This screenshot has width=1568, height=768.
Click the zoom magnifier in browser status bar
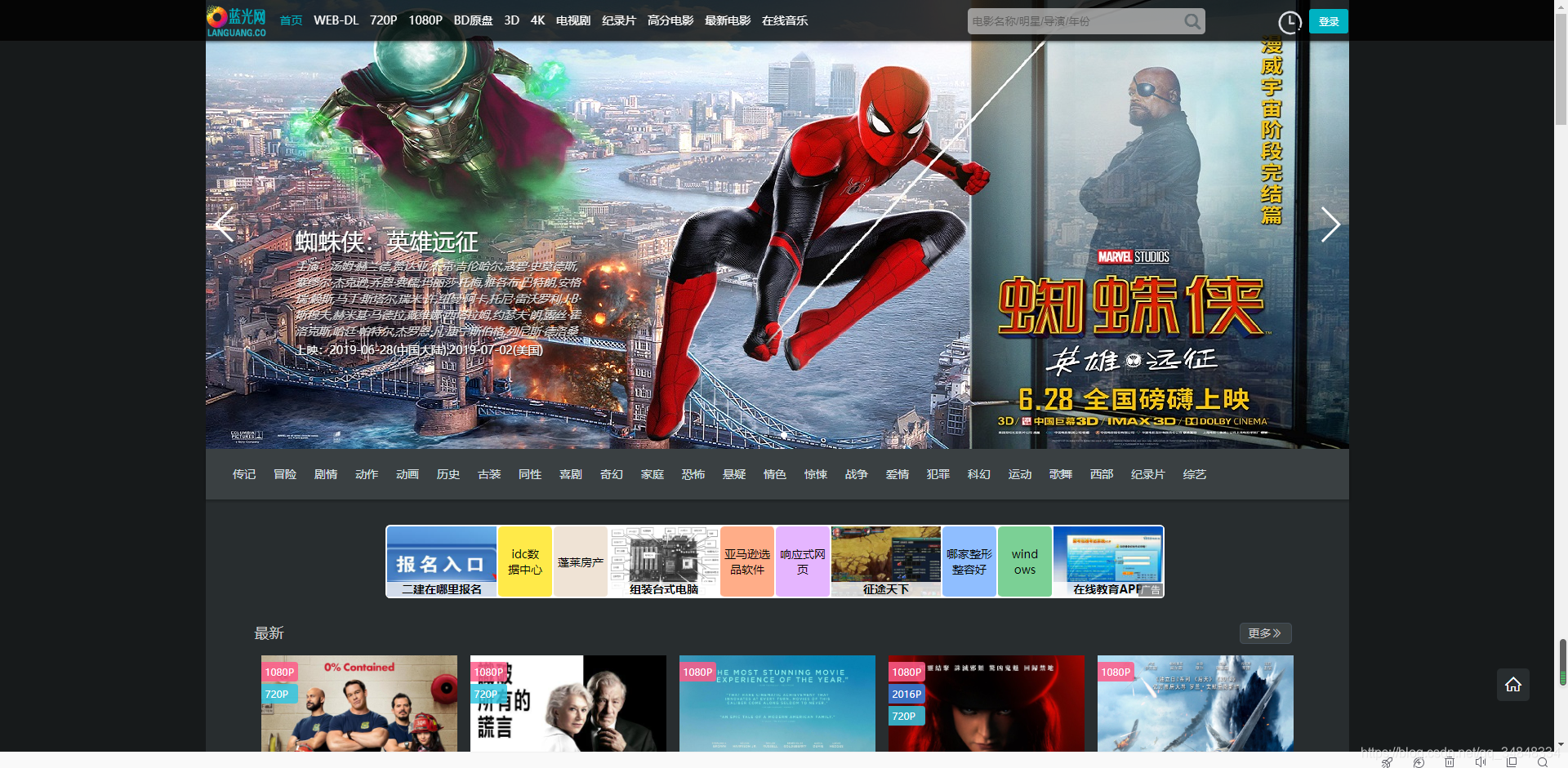(x=1543, y=762)
